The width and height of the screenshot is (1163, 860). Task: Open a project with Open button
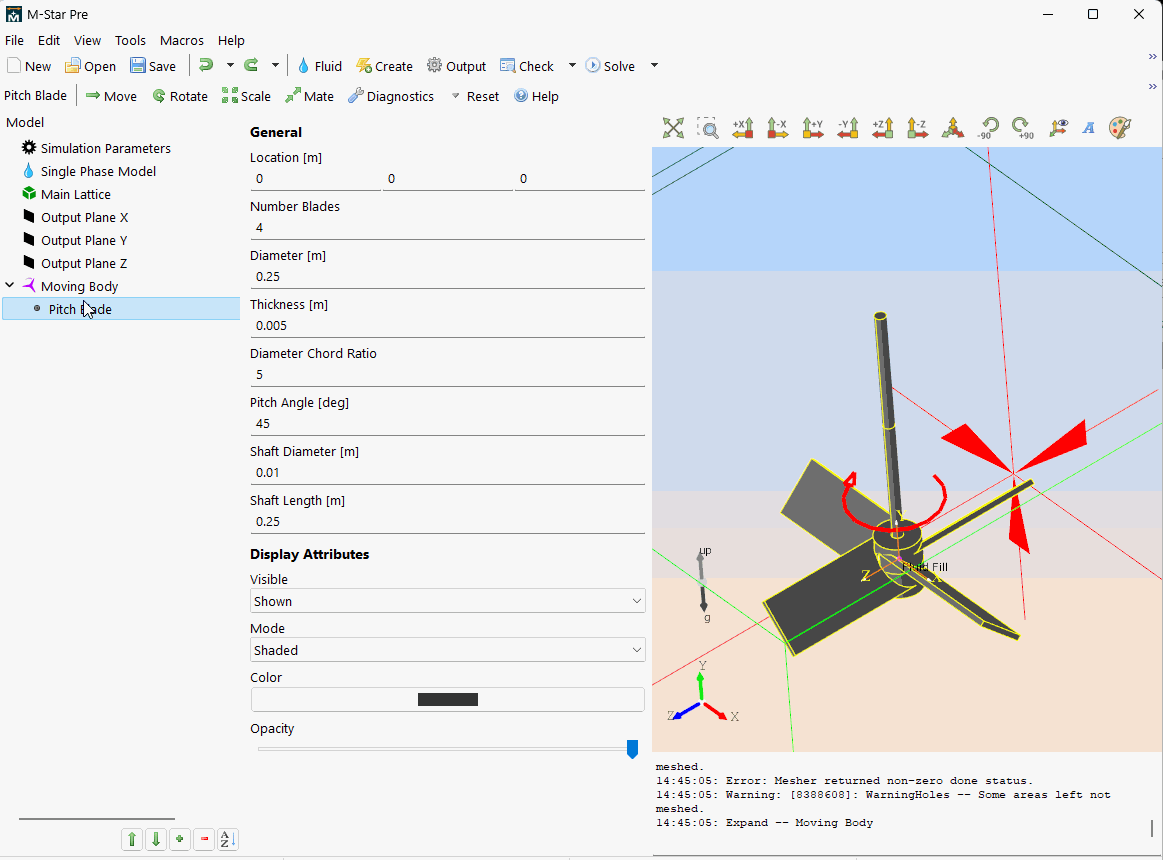90,66
